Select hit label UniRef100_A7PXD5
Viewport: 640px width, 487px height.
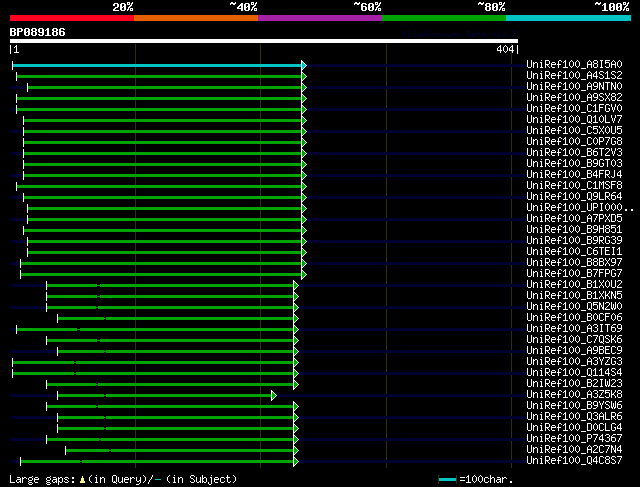pyautogui.click(x=574, y=218)
